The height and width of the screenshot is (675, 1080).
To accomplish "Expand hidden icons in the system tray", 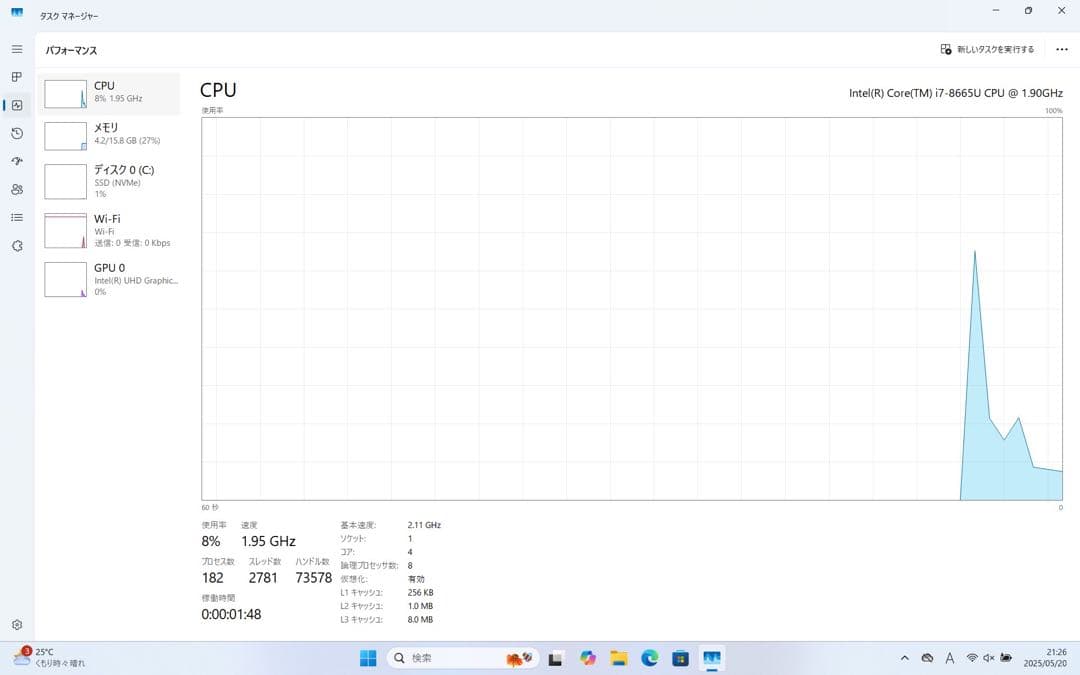I will click(904, 658).
